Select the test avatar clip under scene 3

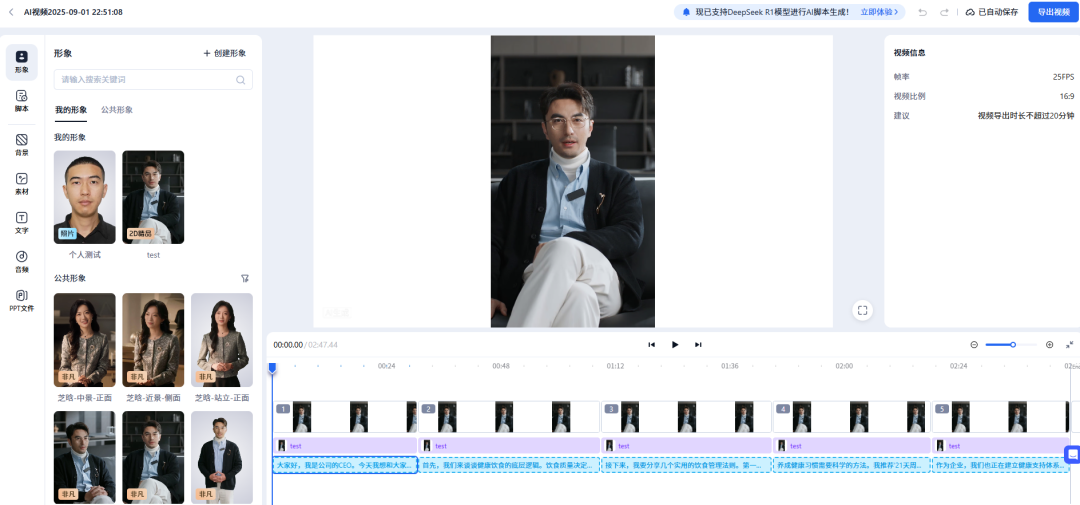[x=687, y=446]
